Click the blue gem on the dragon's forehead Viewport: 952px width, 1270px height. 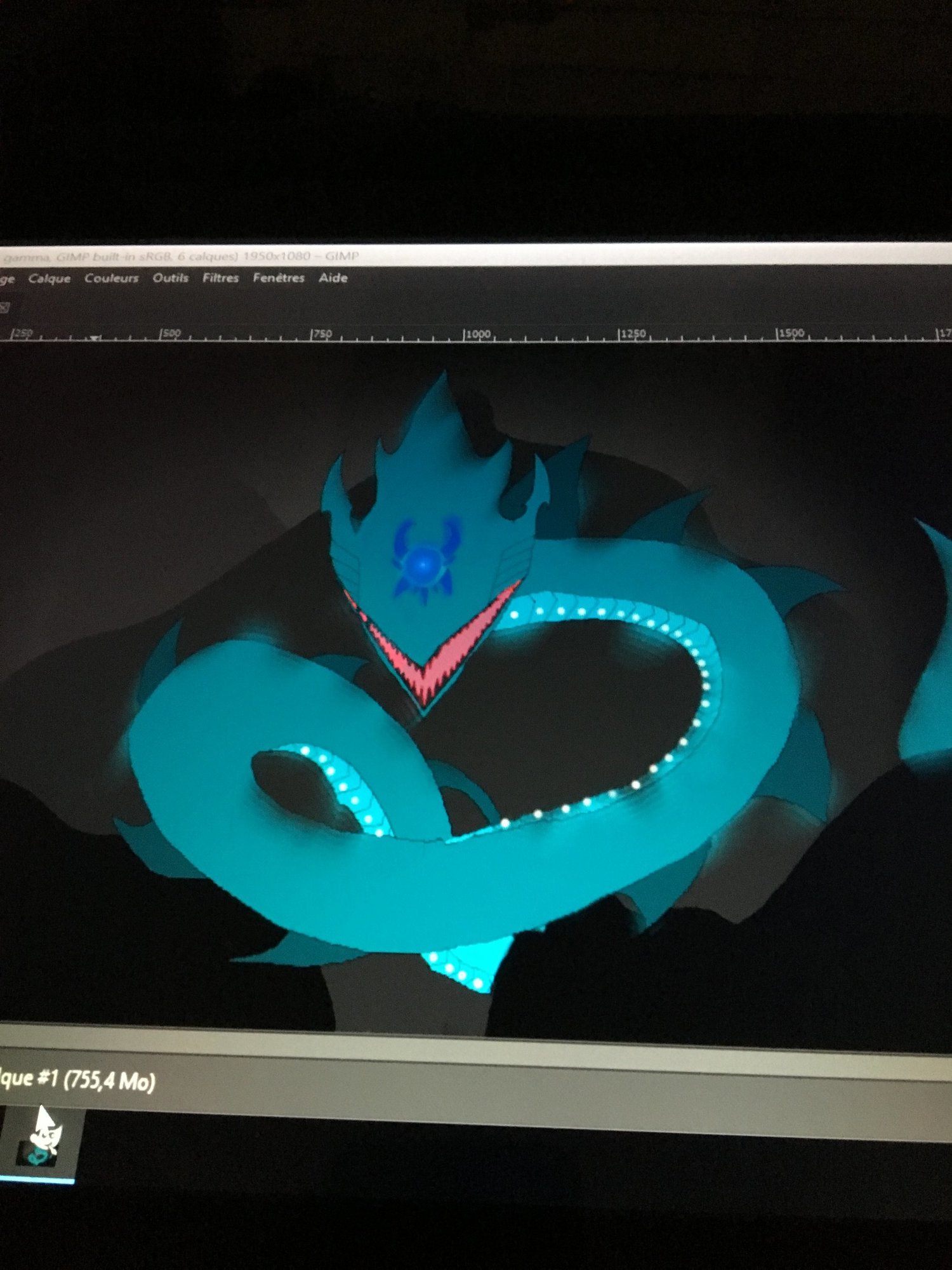tap(421, 562)
